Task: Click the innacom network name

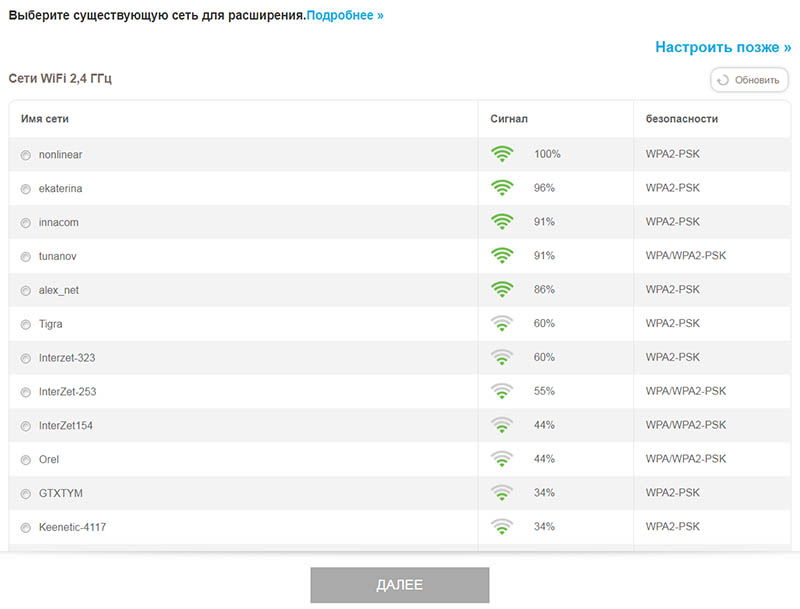Action: [x=59, y=222]
